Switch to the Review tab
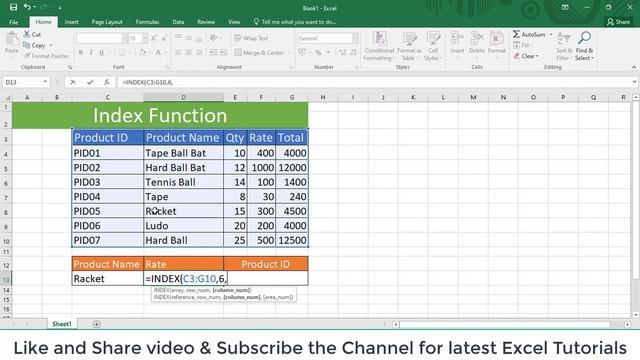Image resolution: width=640 pixels, height=360 pixels. 206,22
